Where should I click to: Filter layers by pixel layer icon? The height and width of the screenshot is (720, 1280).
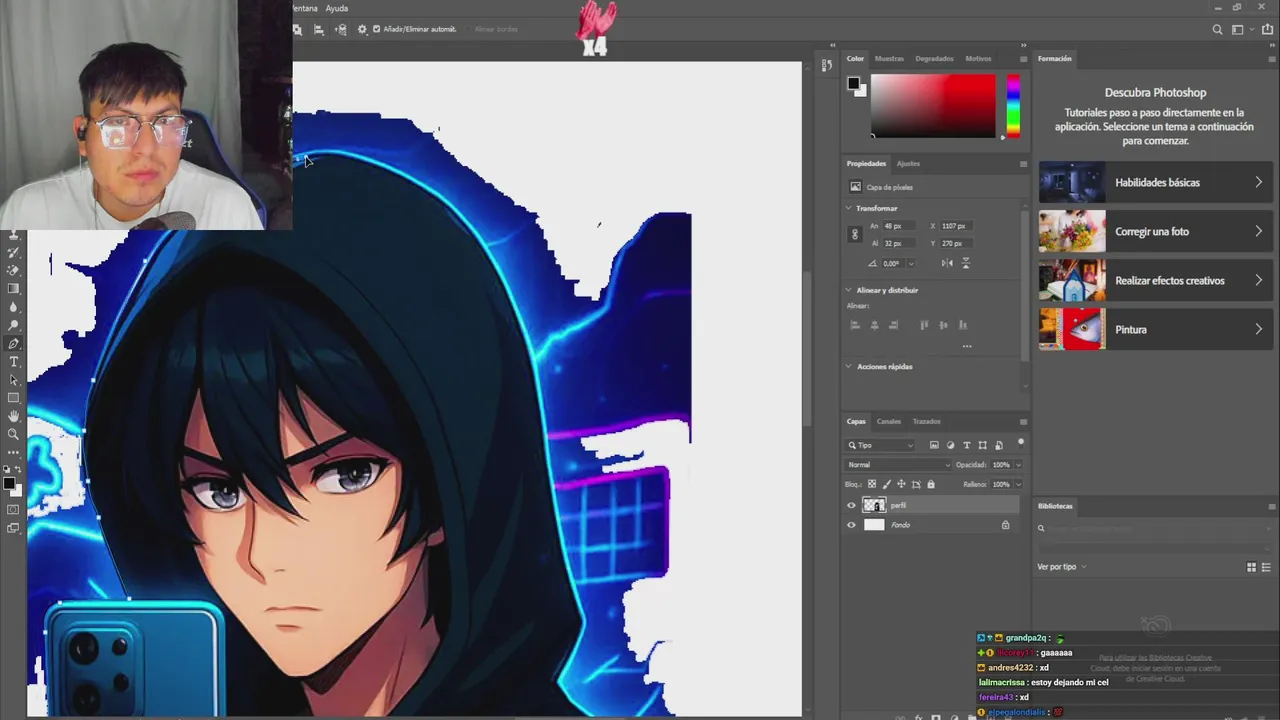point(934,445)
